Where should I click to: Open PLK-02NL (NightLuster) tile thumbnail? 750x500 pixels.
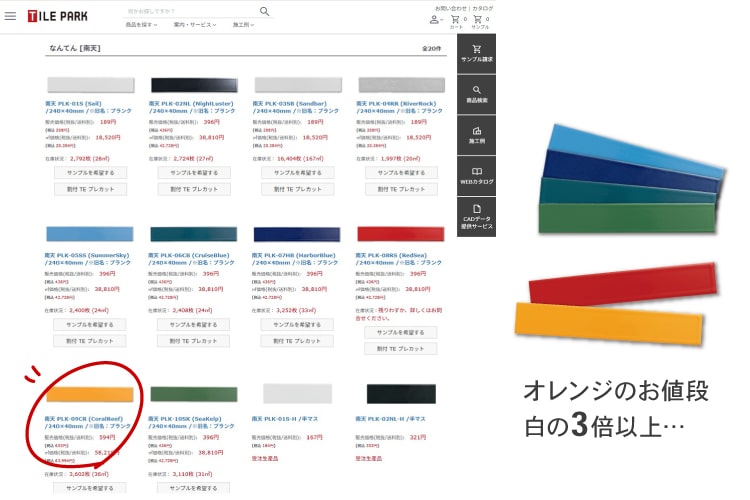point(194,85)
